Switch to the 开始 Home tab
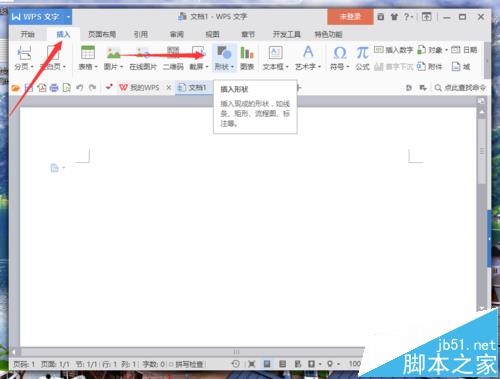The width and height of the screenshot is (500, 379). (27, 34)
